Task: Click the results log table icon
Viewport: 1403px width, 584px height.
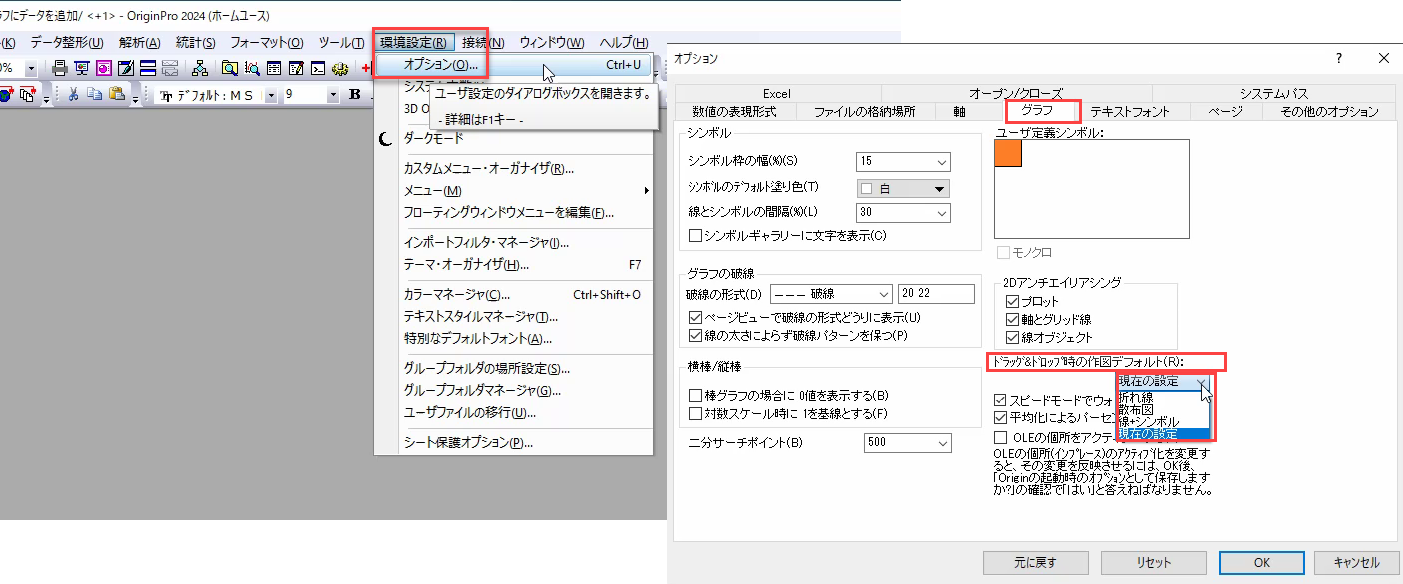Action: coord(274,68)
